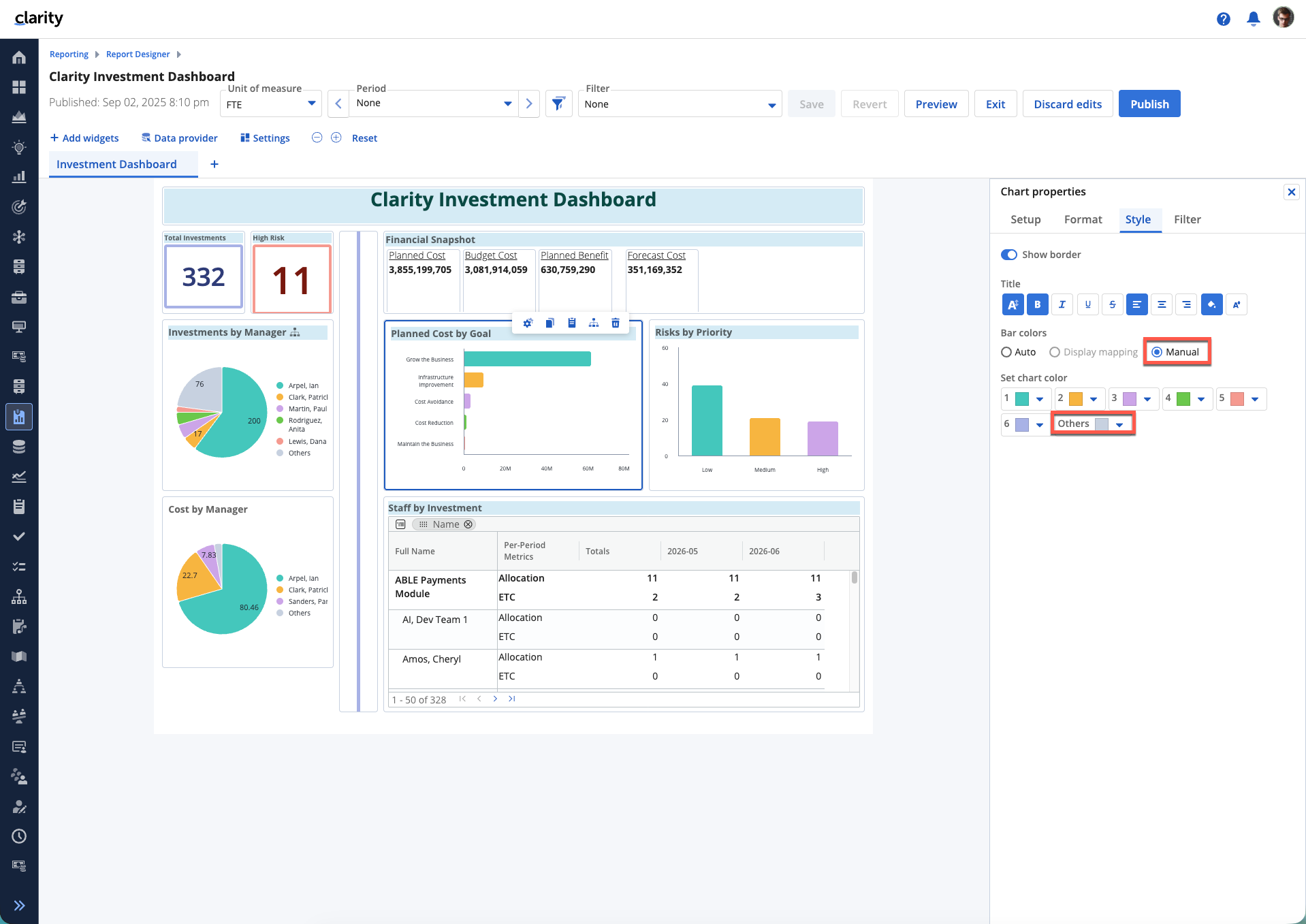Screen dimensions: 1306x924
Task: Add new dashboard tab with plus
Action: [214, 164]
